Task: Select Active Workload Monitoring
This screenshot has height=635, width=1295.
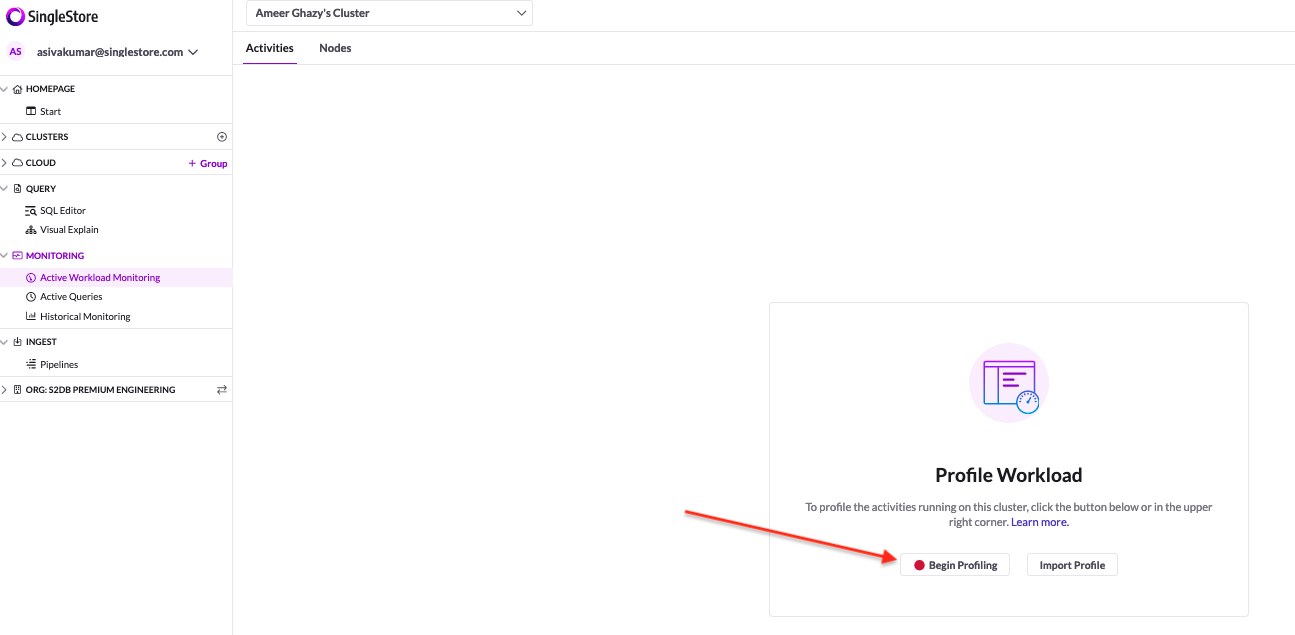Action: (99, 277)
